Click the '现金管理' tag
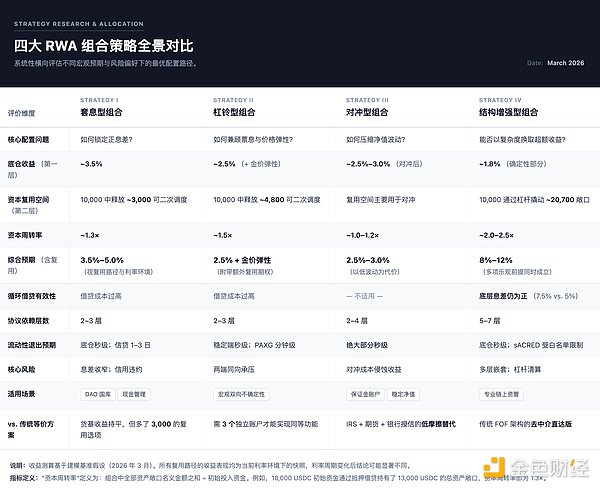Viewport: 600px width, 489px height. 134,394
